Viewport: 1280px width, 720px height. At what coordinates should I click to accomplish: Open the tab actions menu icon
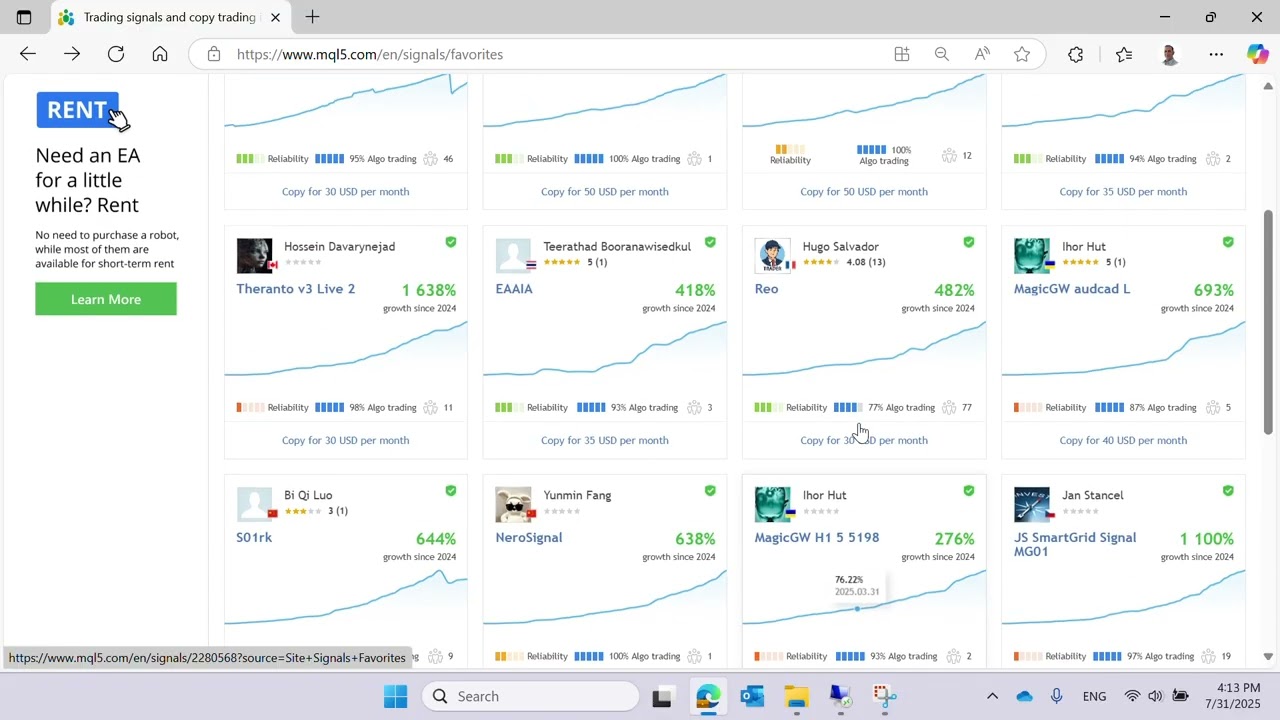(x=24, y=17)
